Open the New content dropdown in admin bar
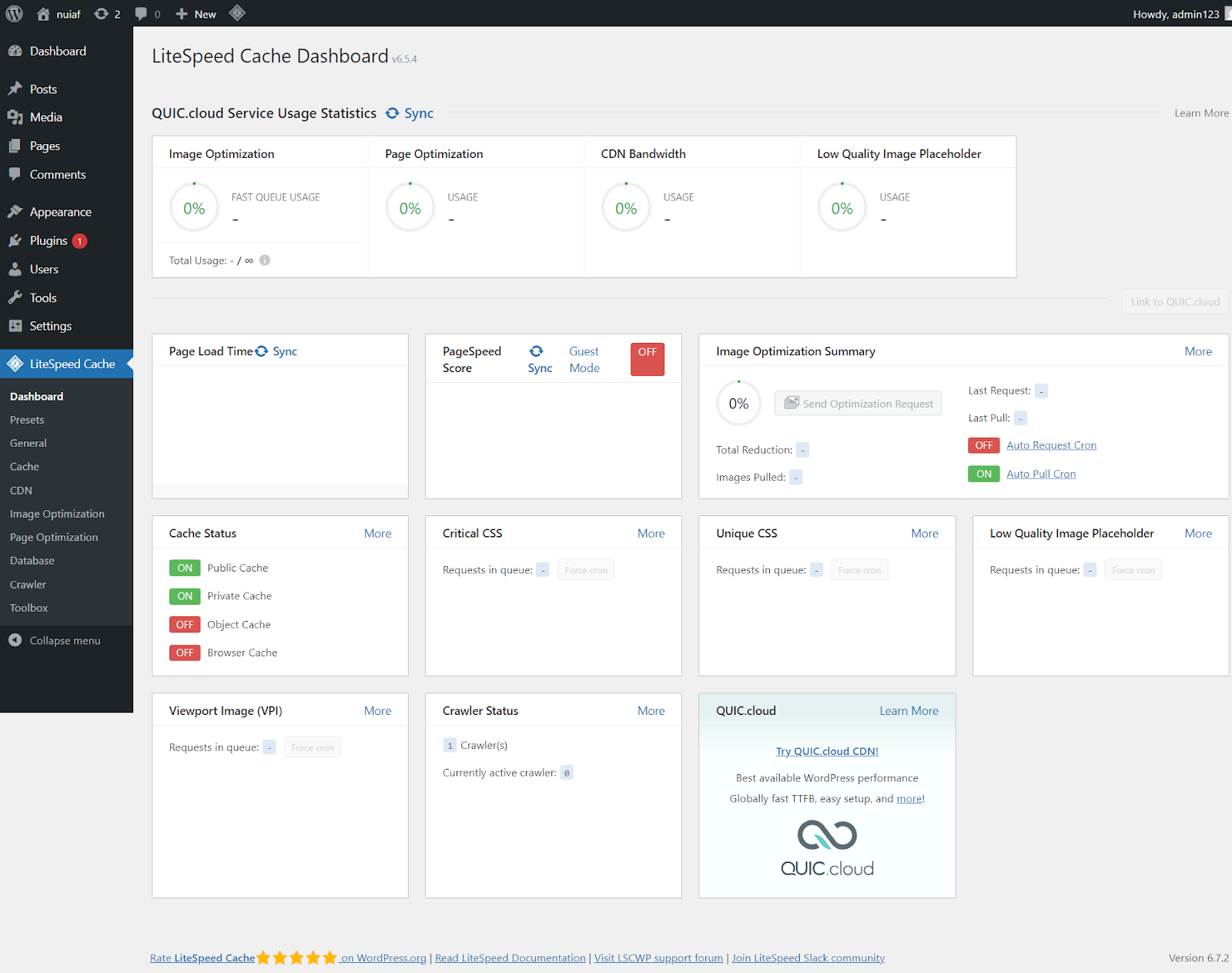 point(196,14)
